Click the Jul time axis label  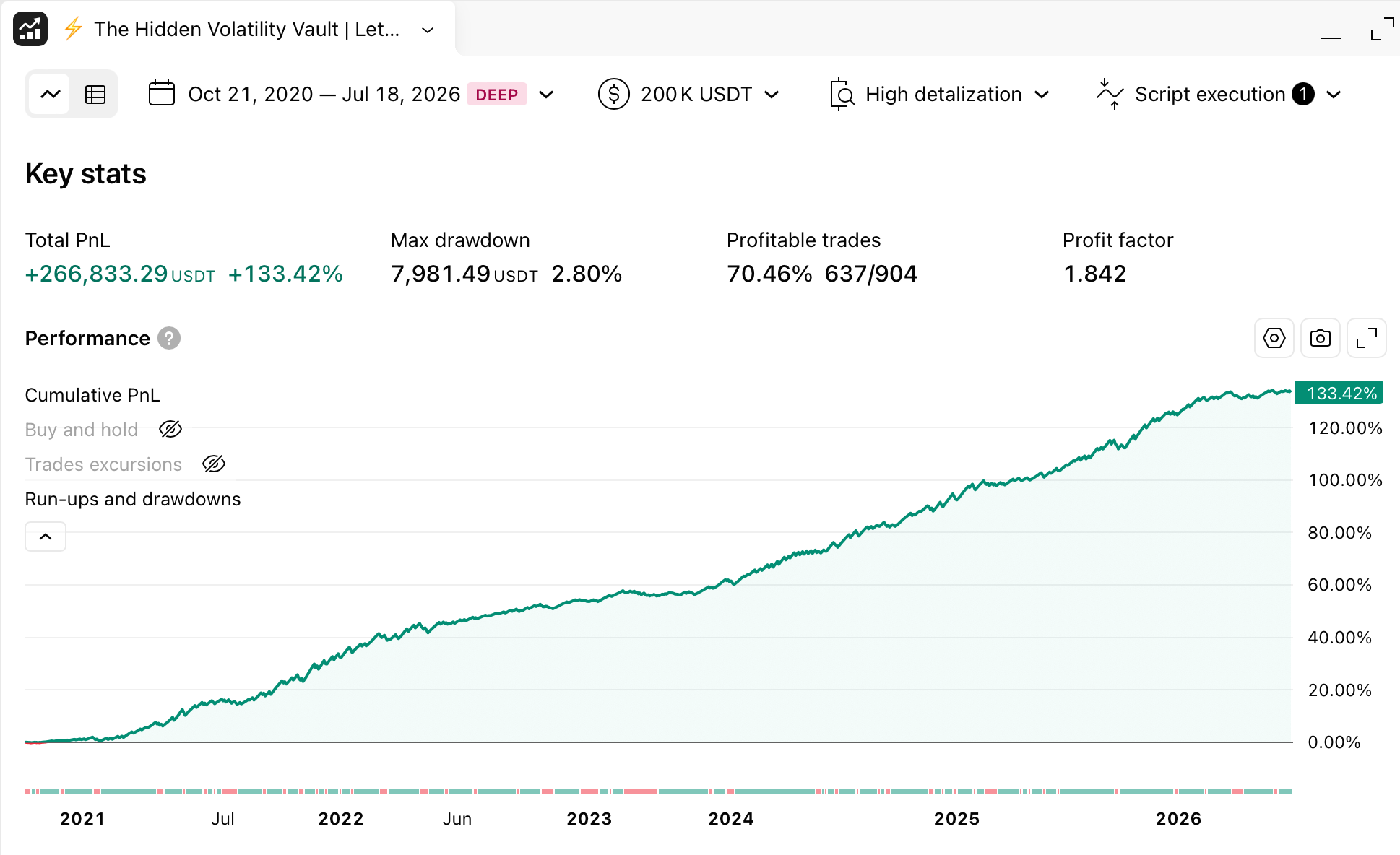click(222, 819)
